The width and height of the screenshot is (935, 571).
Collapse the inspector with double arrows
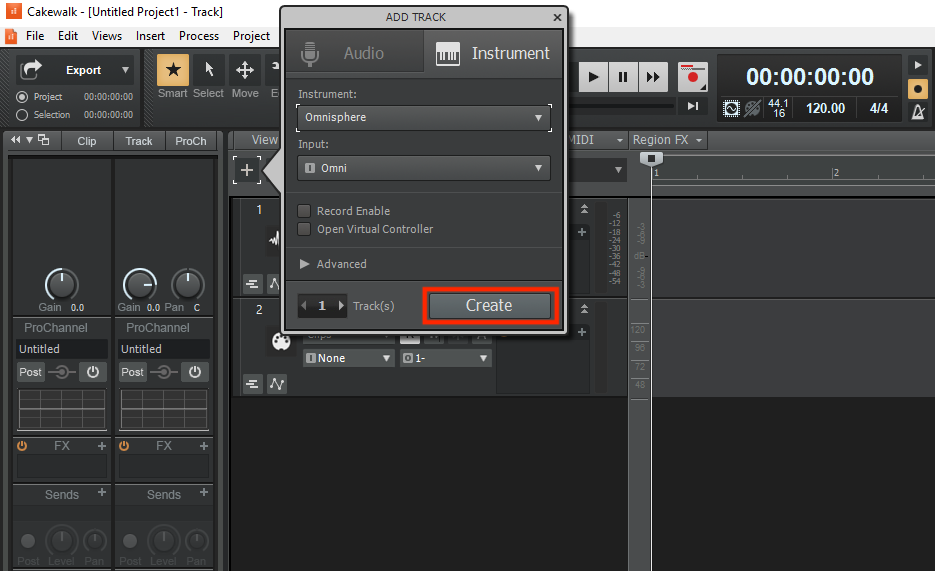tap(16, 139)
